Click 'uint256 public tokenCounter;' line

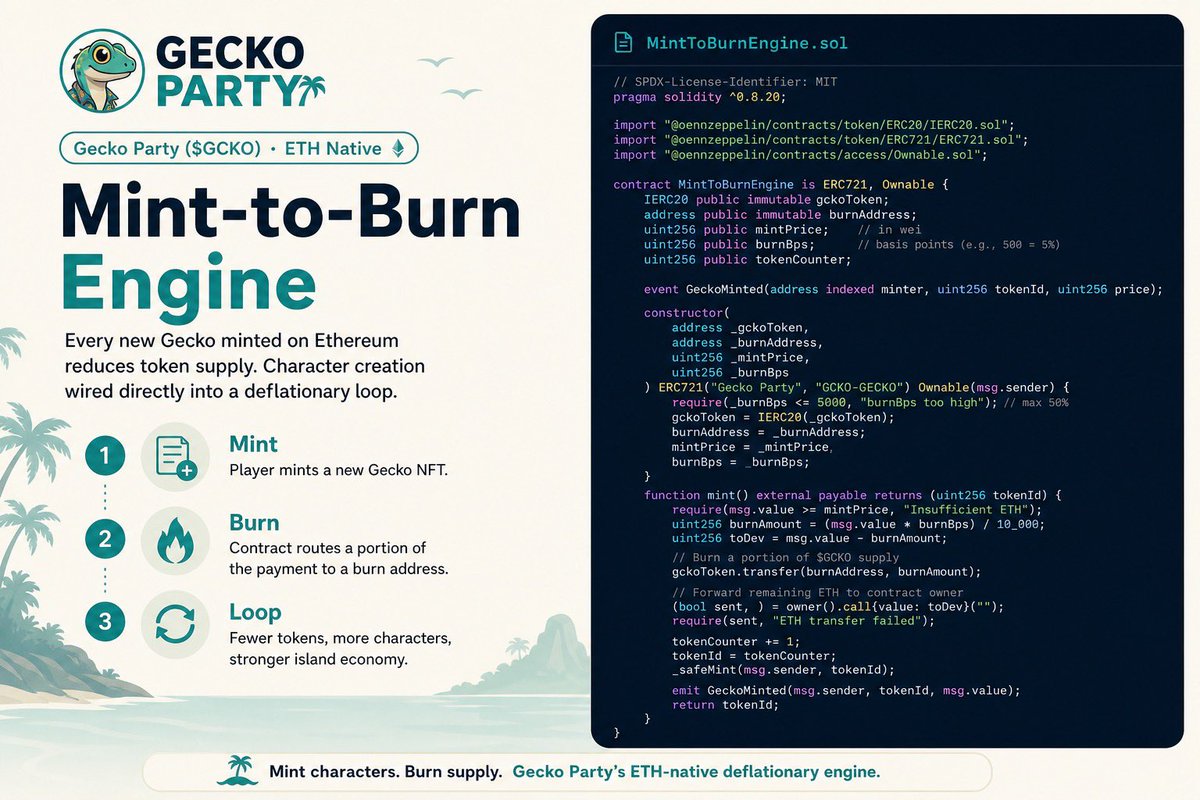tap(748, 259)
